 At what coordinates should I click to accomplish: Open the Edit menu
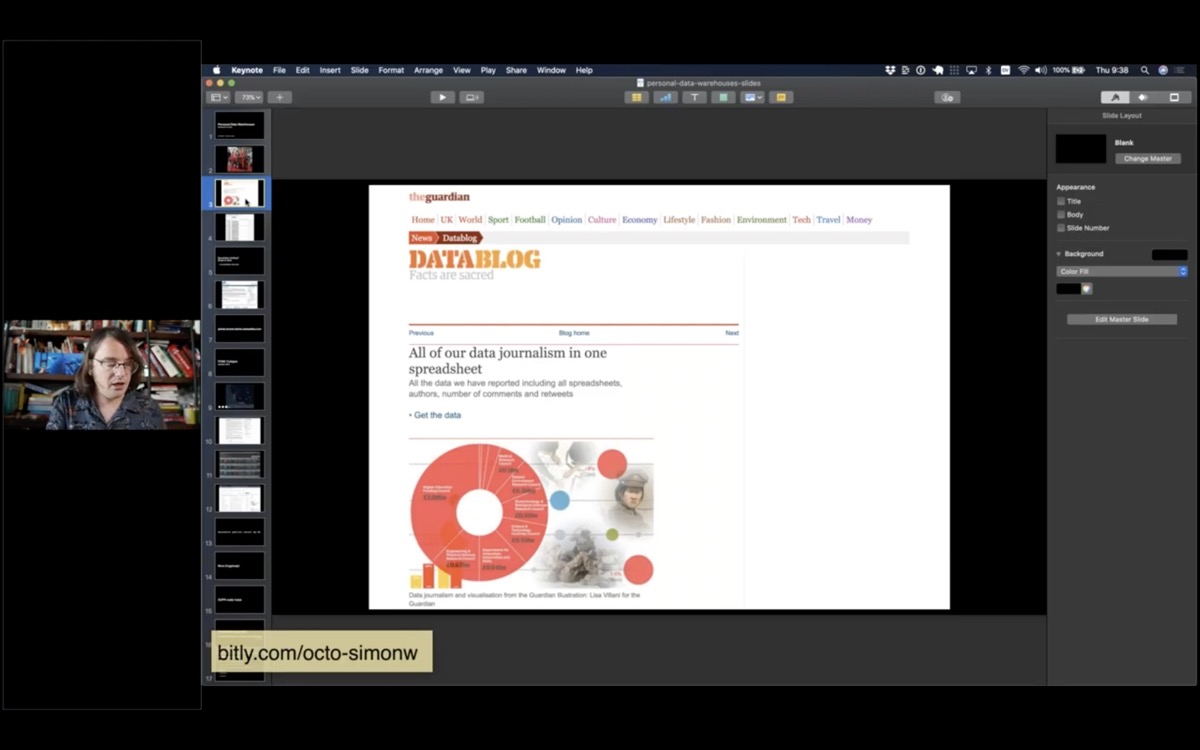[302, 70]
